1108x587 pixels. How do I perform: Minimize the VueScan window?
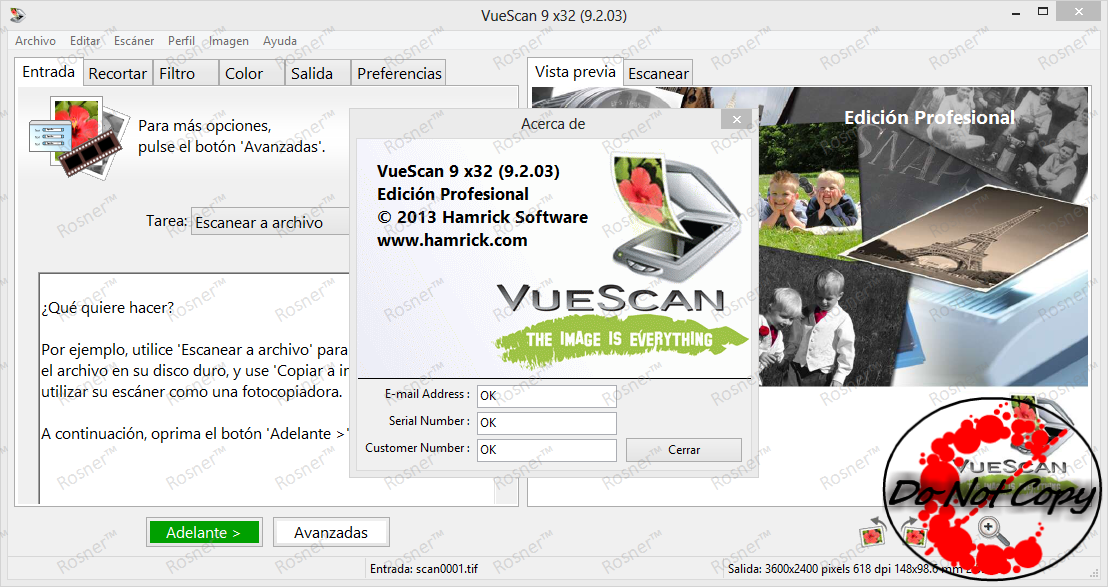pos(1015,13)
